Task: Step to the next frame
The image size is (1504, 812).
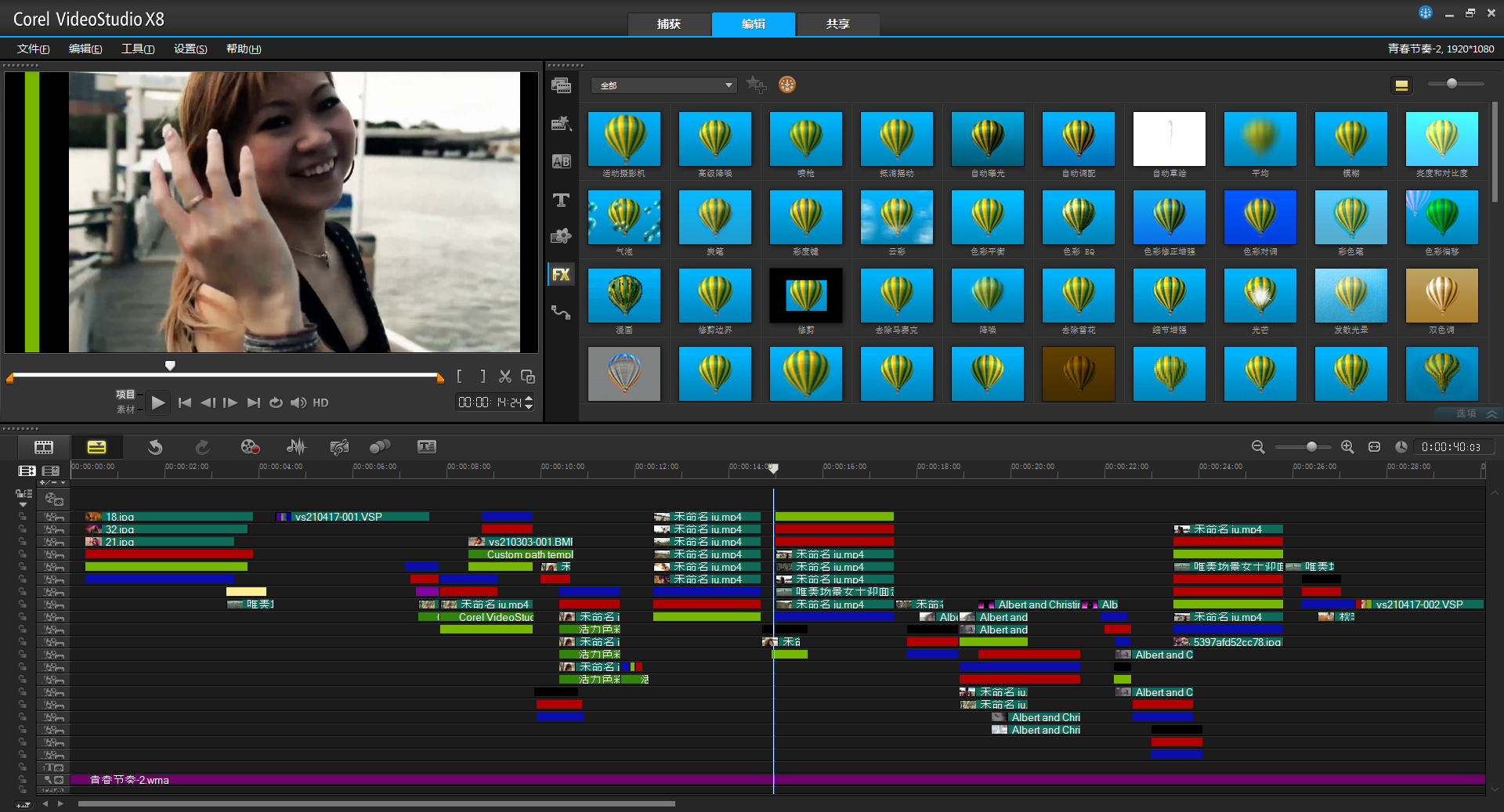Action: click(x=230, y=402)
